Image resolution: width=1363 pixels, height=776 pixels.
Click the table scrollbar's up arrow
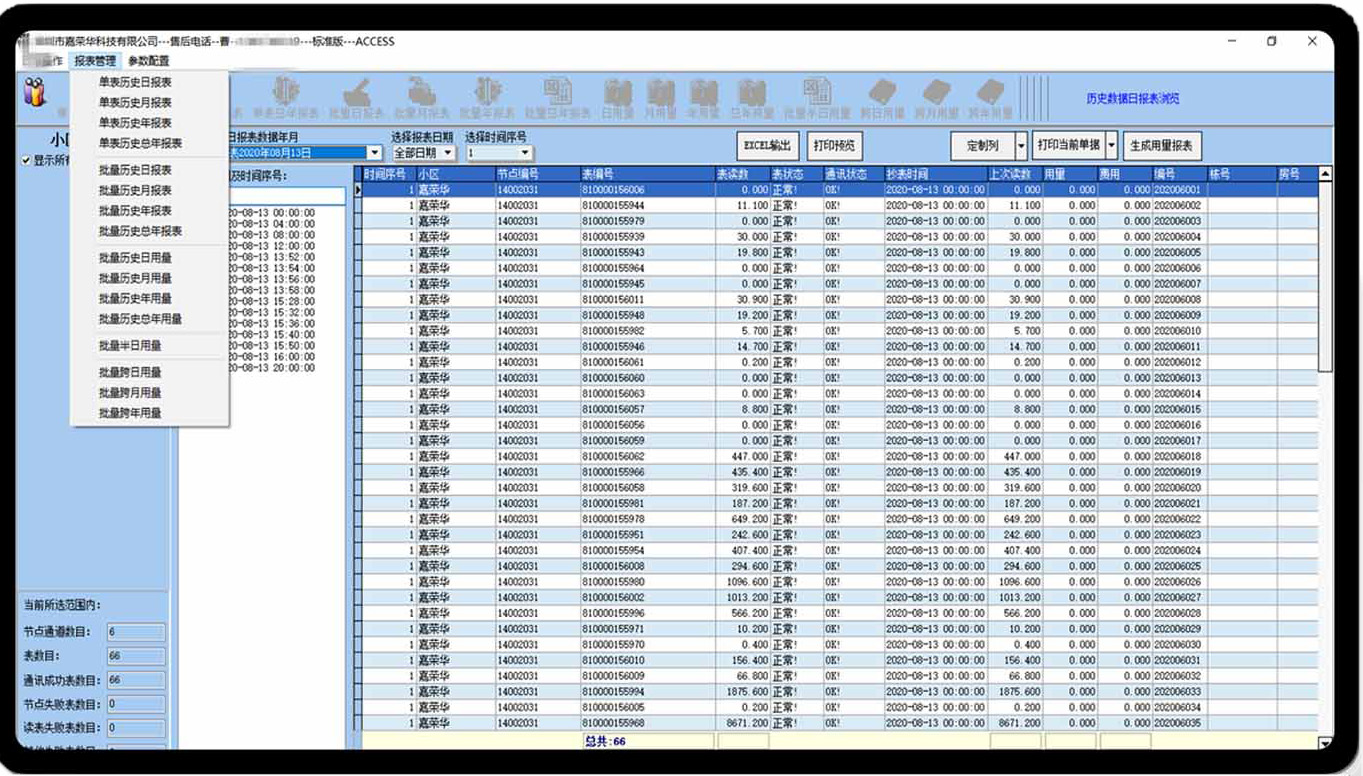(1325, 173)
